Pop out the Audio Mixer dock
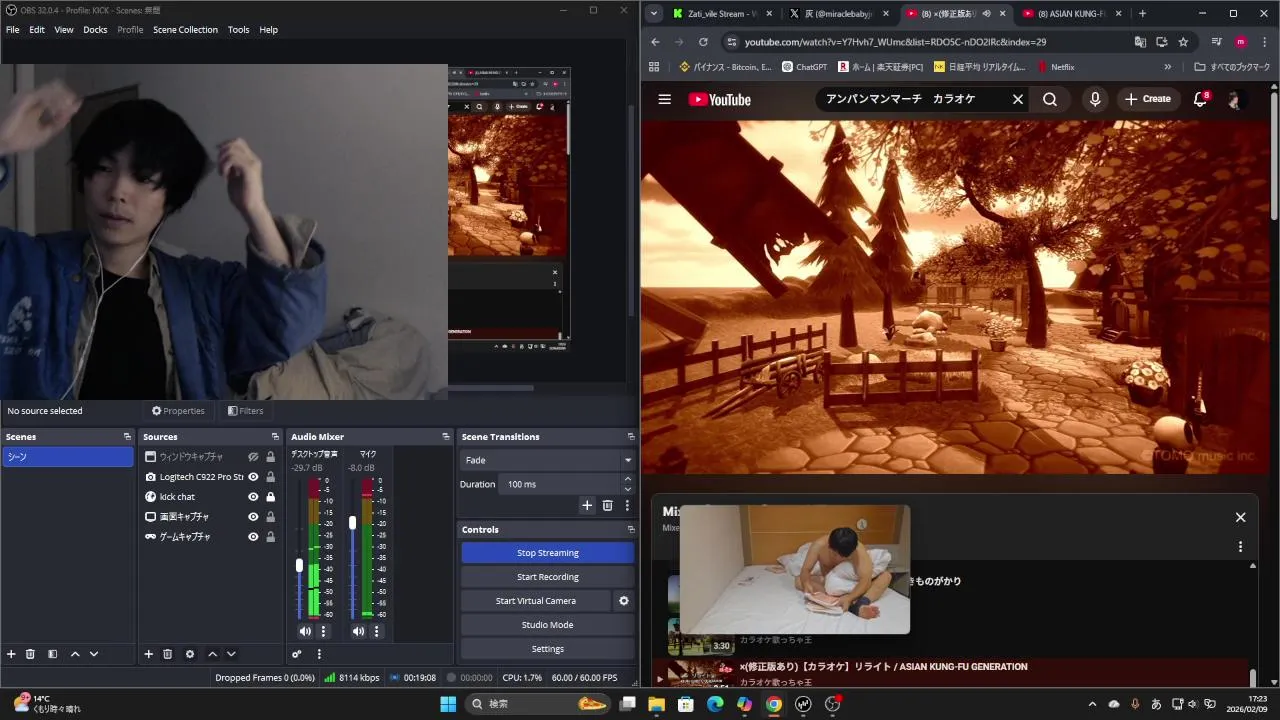 click(x=446, y=437)
